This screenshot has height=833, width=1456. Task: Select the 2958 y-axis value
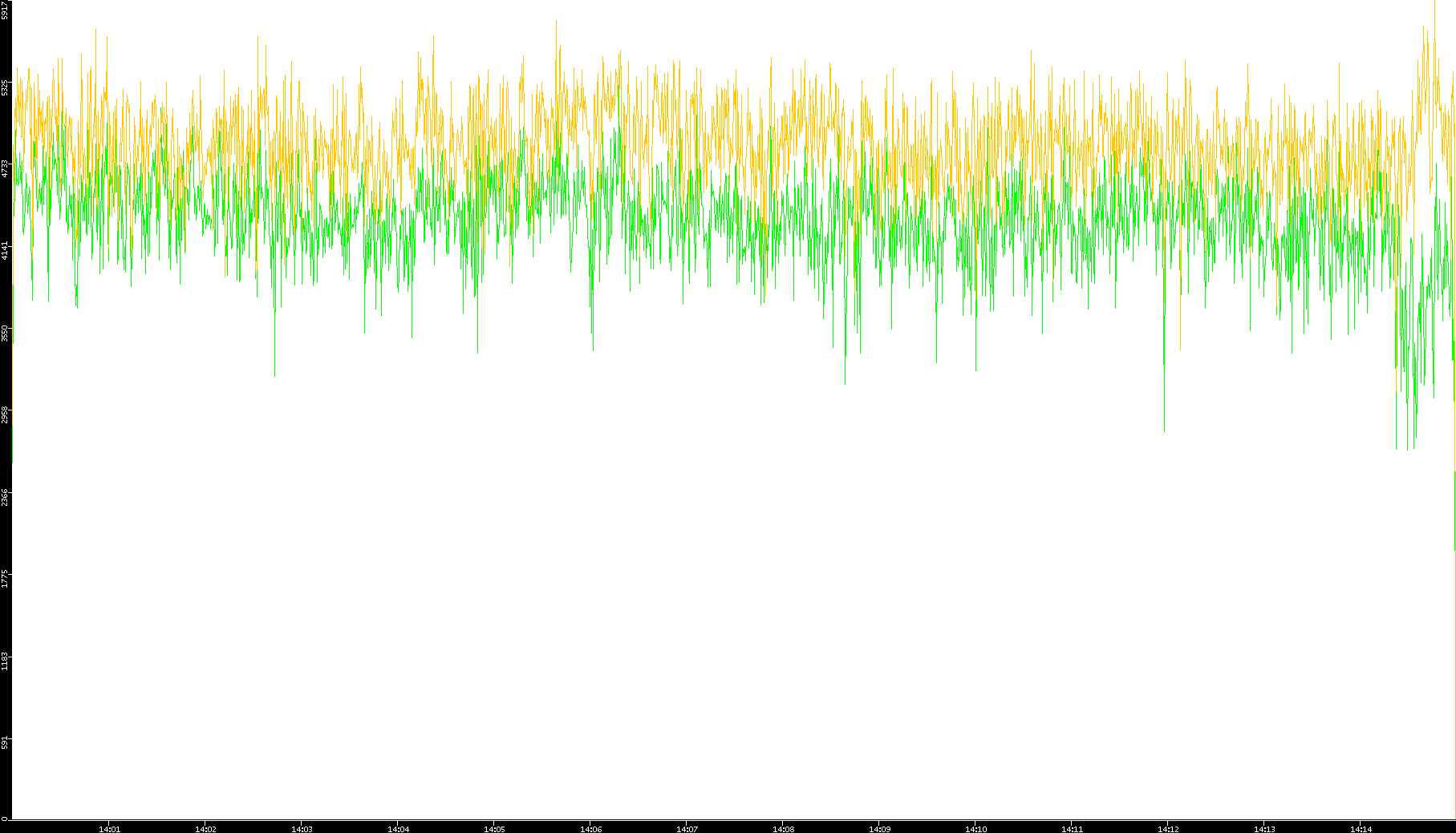[x=5, y=414]
